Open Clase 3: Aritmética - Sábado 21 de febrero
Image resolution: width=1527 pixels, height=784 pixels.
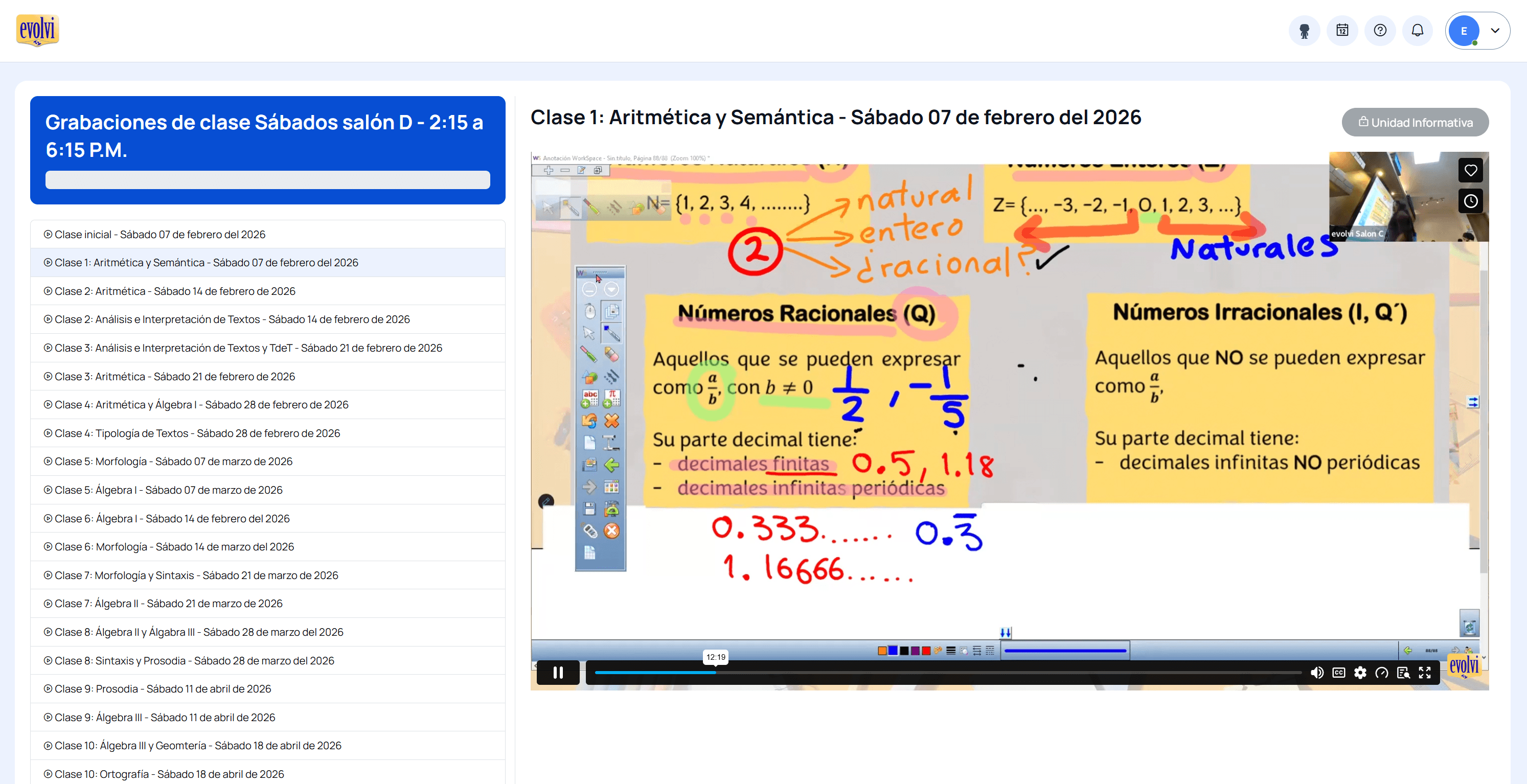click(x=268, y=376)
